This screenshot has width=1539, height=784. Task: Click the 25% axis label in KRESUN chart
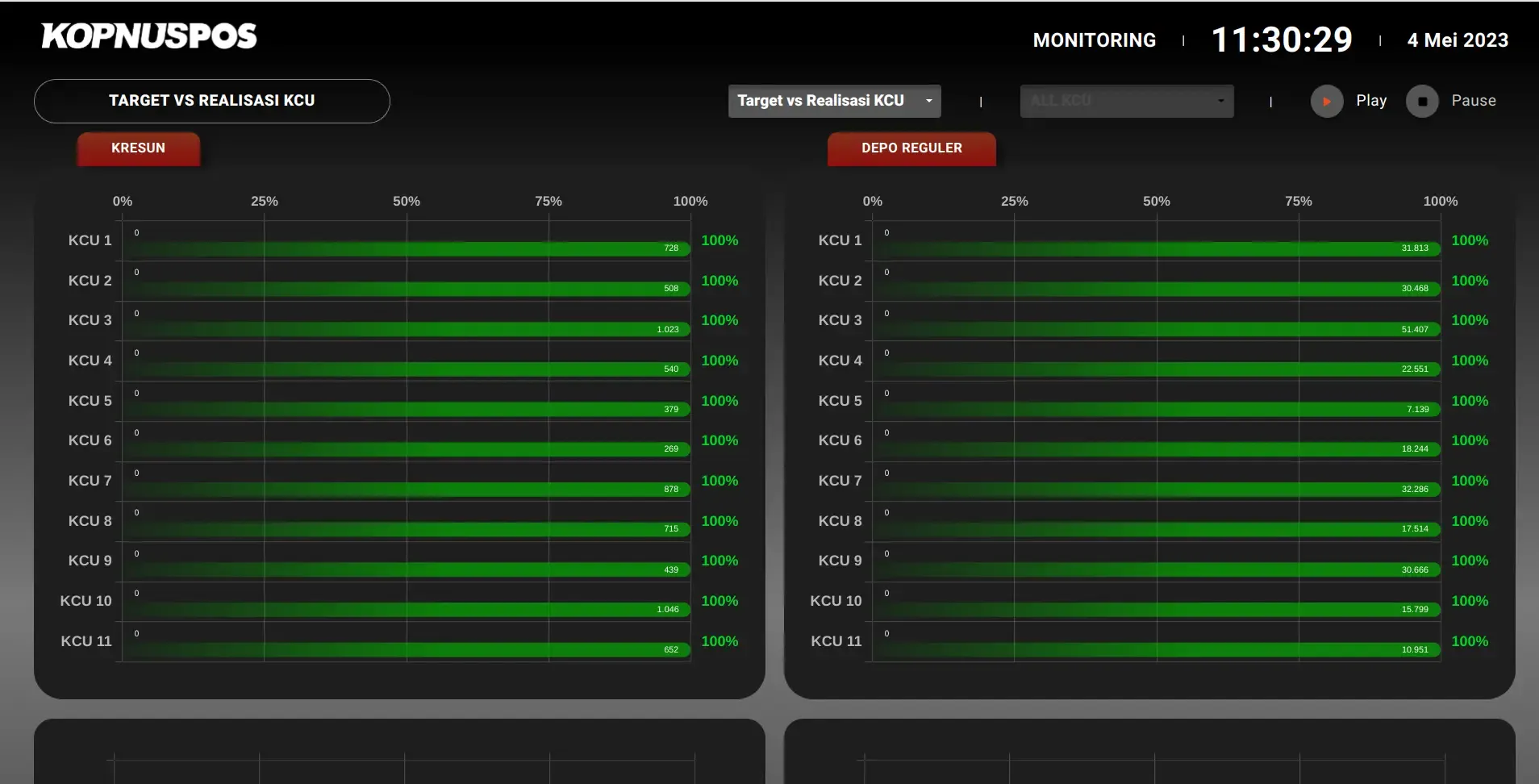coord(265,201)
